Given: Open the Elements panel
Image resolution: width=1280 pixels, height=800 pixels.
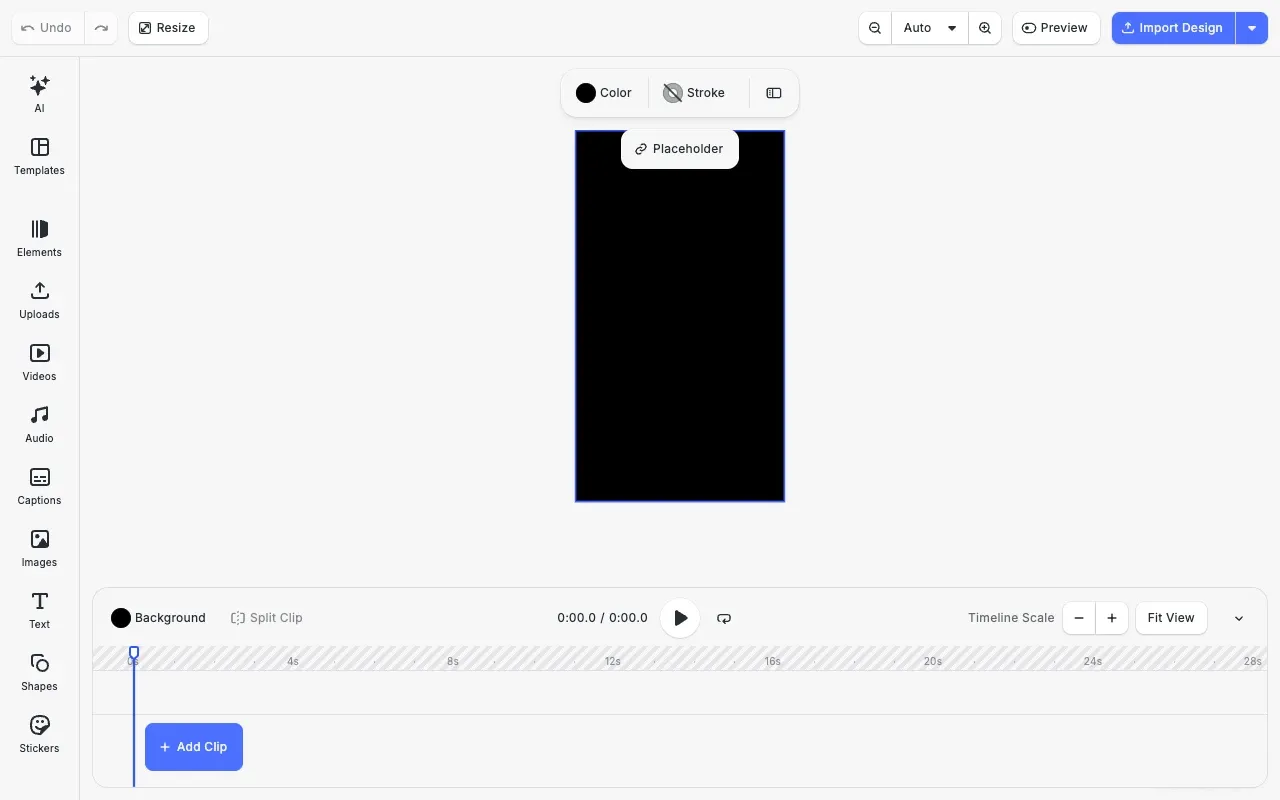Looking at the screenshot, I should (x=39, y=237).
